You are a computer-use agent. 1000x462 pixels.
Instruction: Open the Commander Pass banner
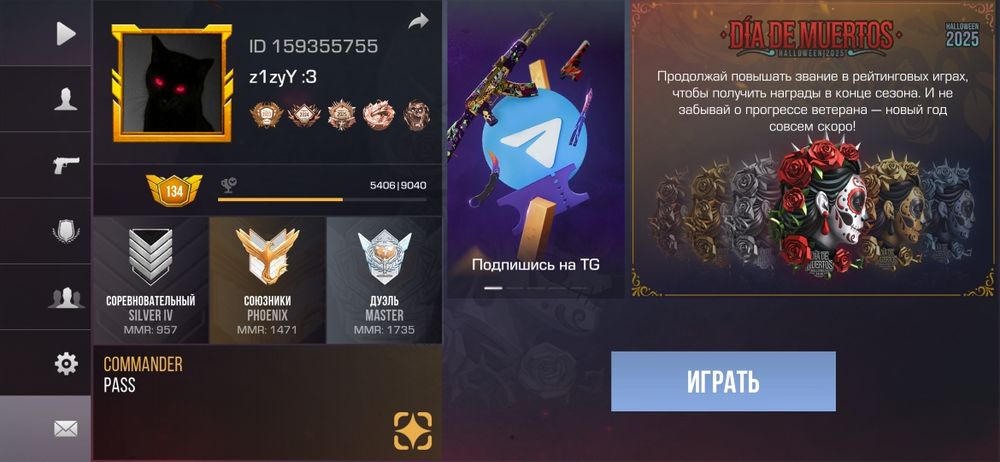click(x=267, y=403)
